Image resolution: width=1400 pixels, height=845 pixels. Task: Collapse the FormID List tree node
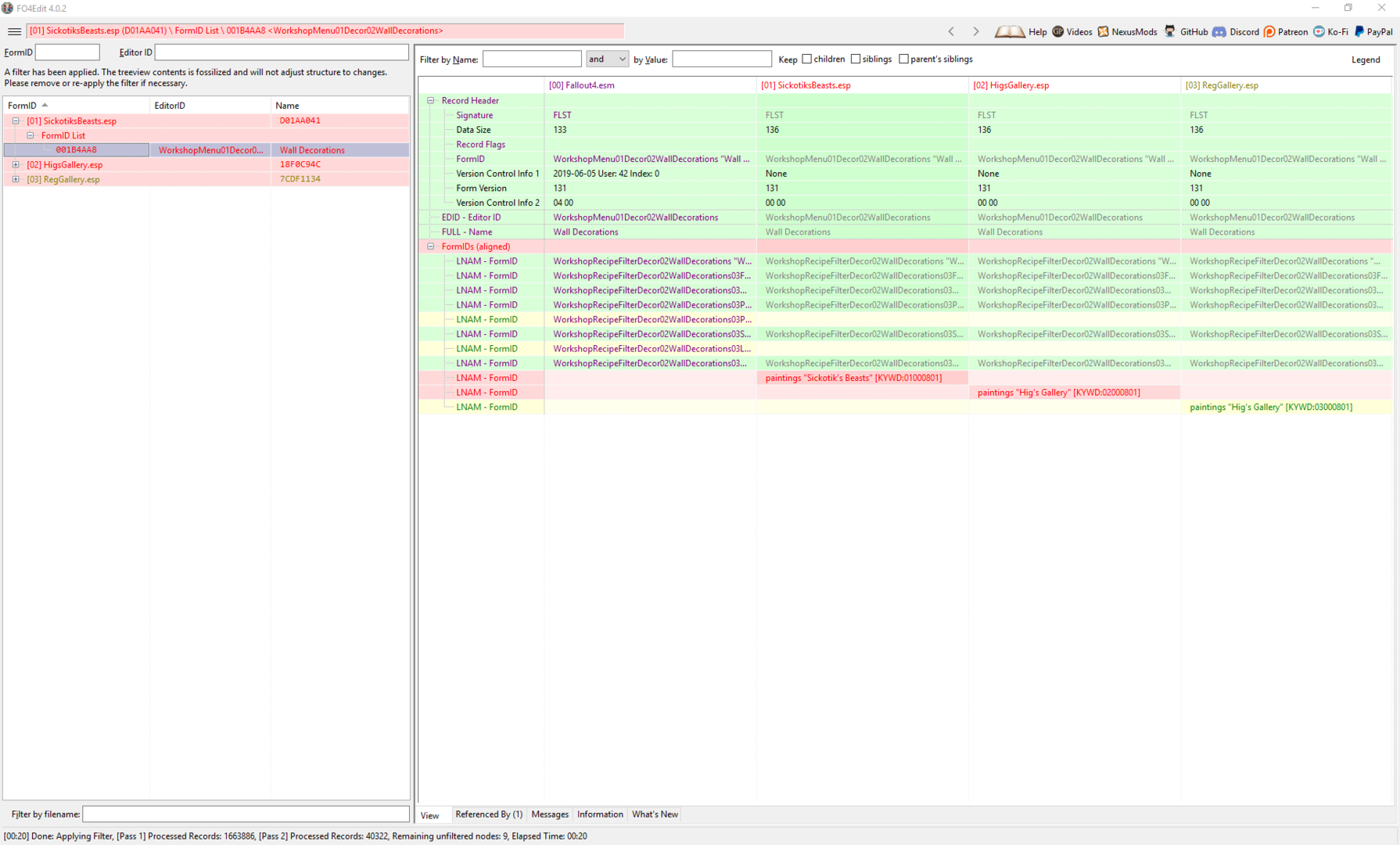(x=31, y=135)
